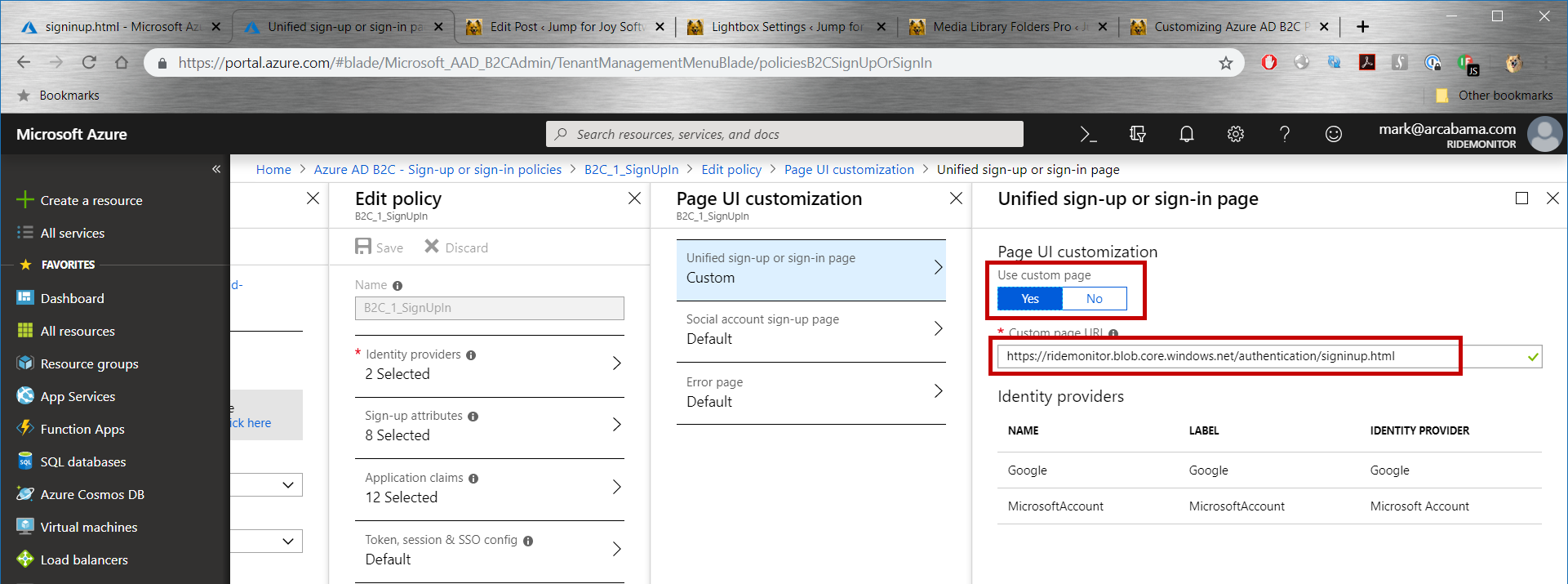Open the feedback smiley icon

click(1334, 134)
